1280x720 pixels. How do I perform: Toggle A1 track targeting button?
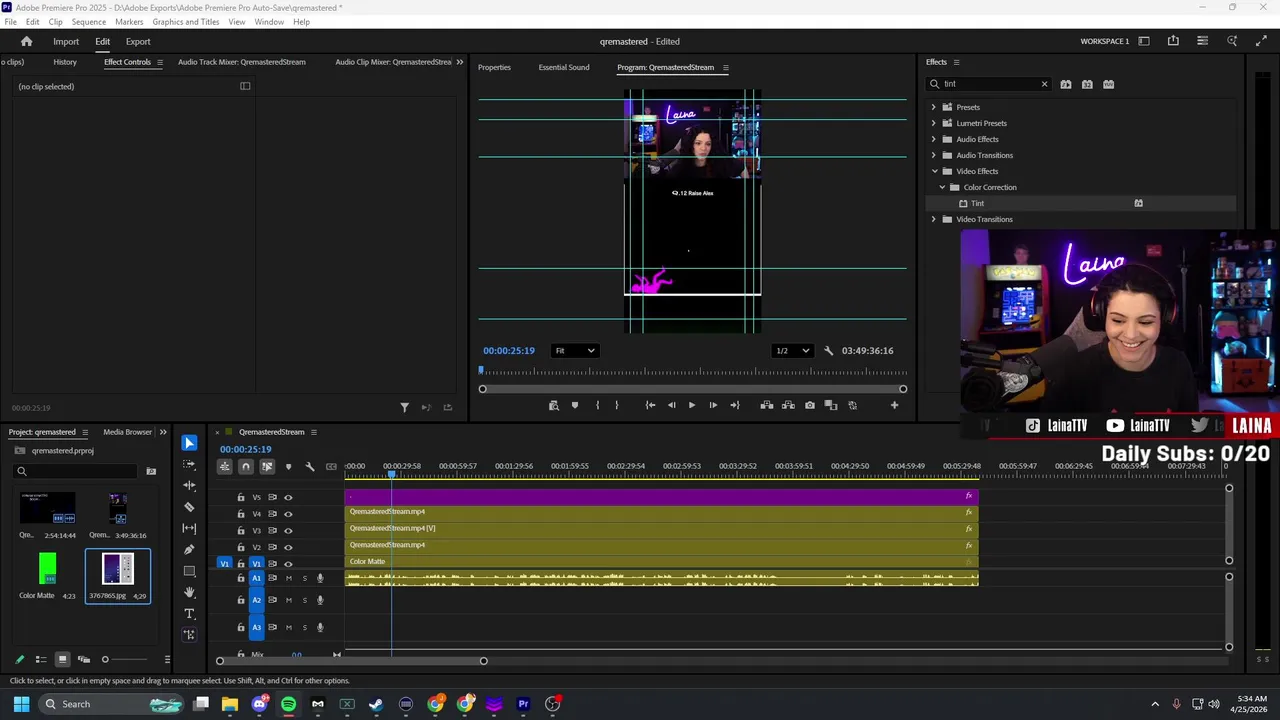click(256, 578)
